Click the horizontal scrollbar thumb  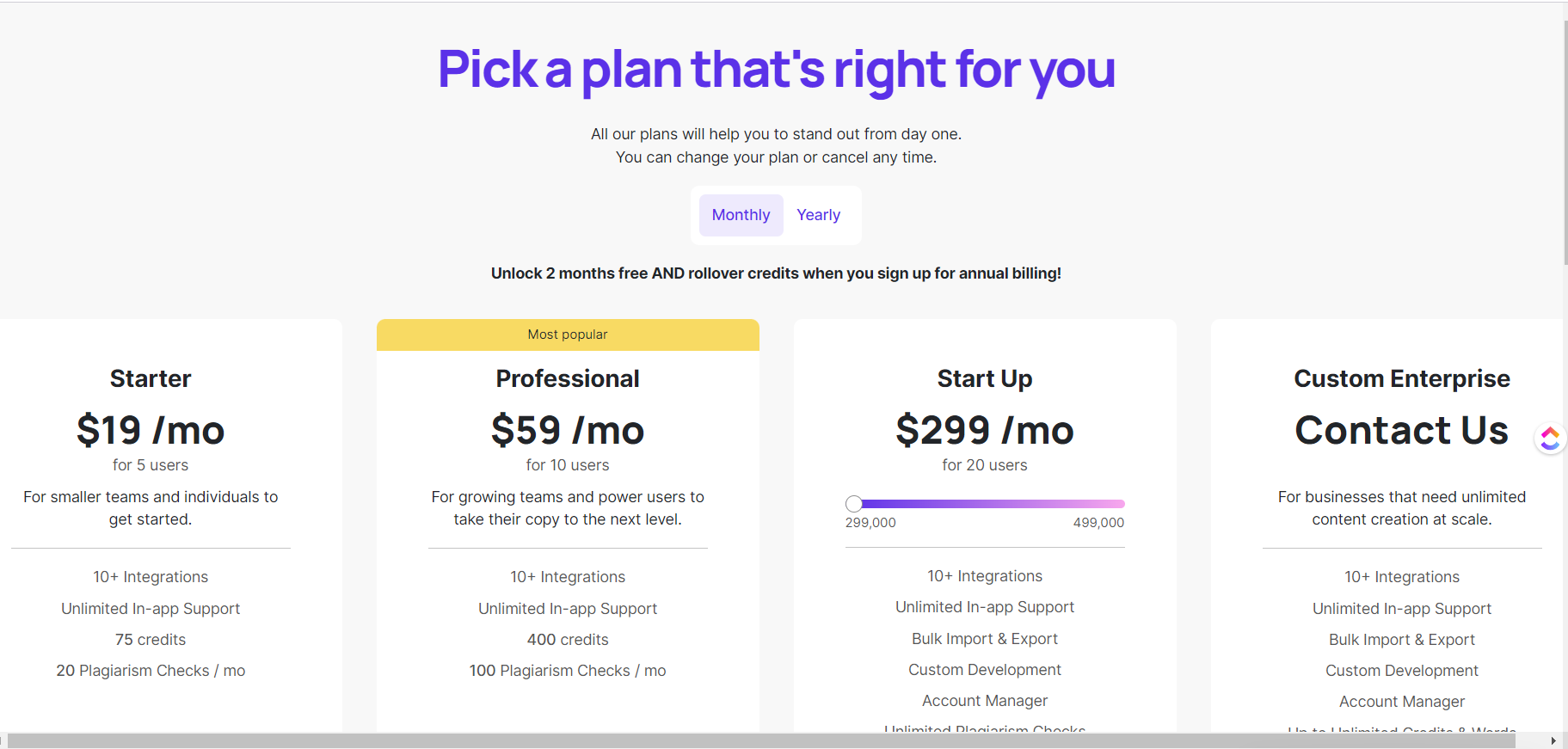[x=757, y=740]
